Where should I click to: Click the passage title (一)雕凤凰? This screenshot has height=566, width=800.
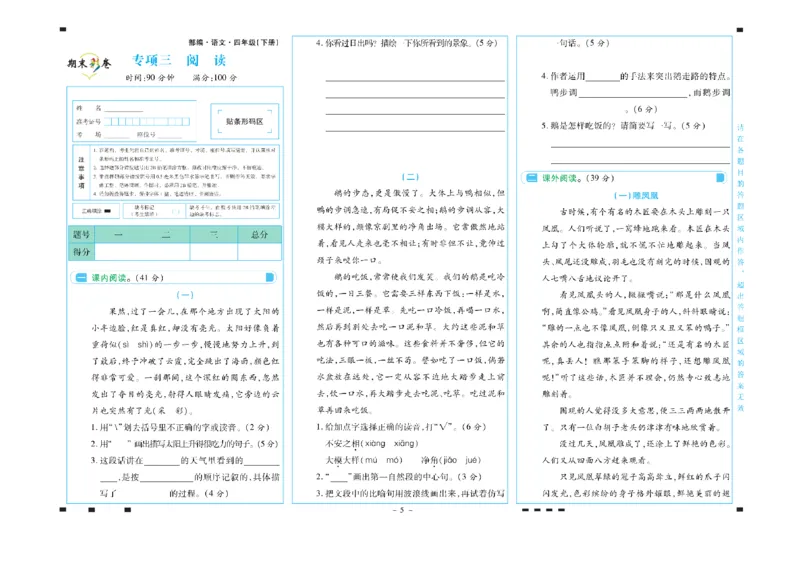636,195
